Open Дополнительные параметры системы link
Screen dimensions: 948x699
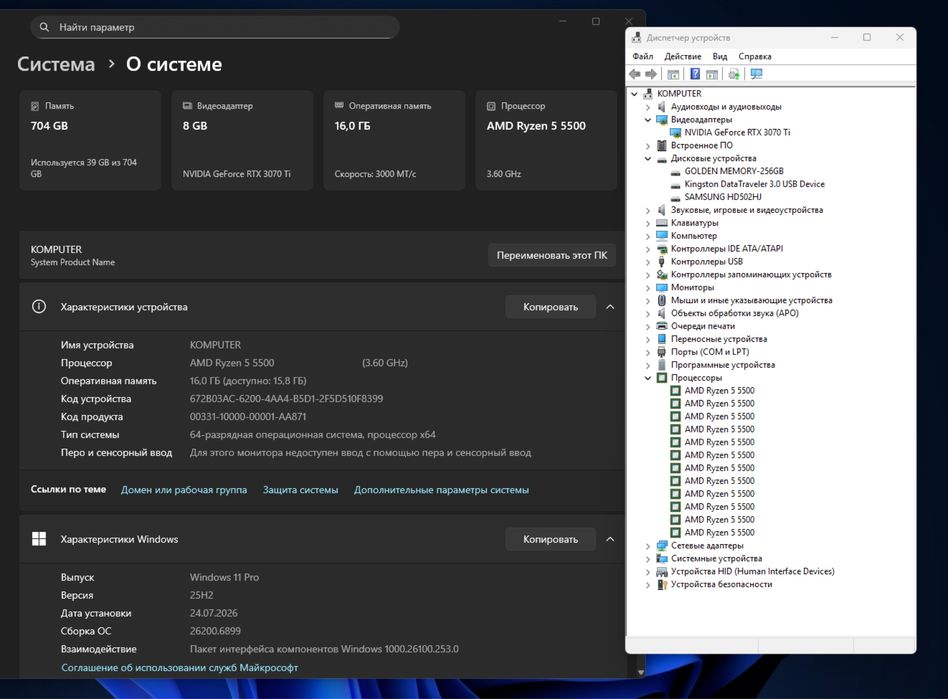tap(441, 490)
